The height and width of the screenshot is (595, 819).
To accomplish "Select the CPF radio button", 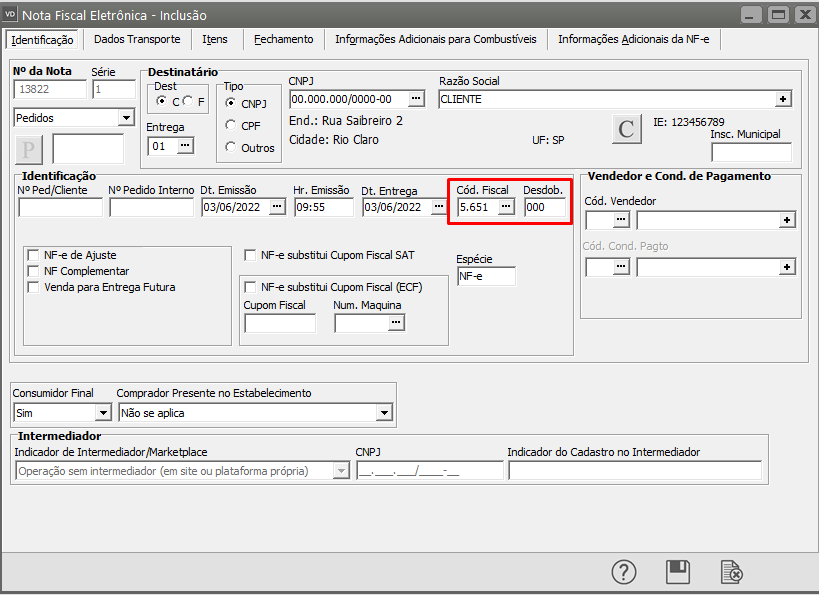I will (x=231, y=125).
